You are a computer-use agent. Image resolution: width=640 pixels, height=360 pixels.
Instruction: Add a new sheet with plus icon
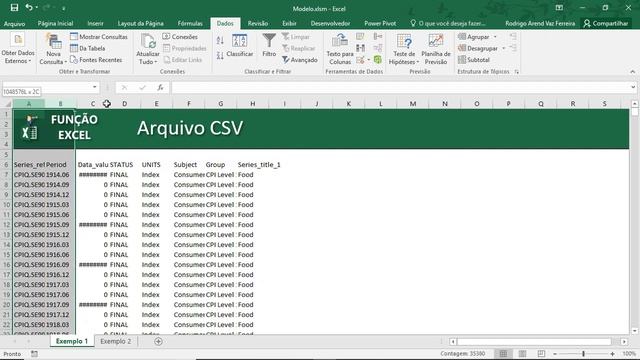[x=158, y=341]
